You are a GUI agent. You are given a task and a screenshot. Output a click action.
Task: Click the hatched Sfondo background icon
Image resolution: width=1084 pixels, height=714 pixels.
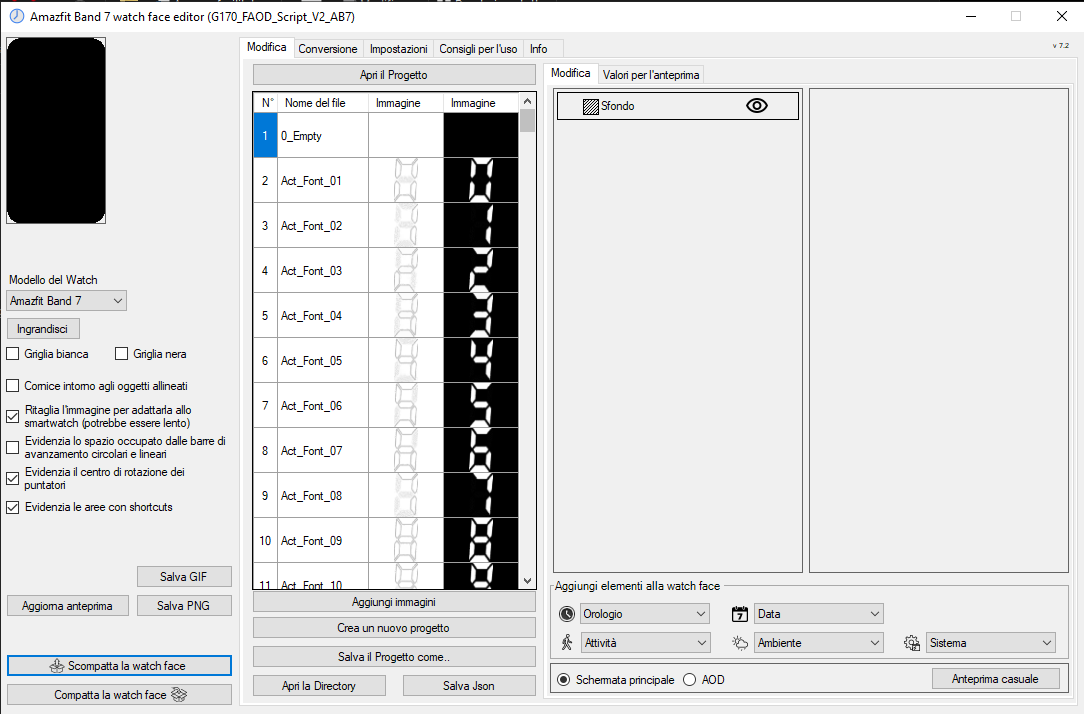(590, 106)
